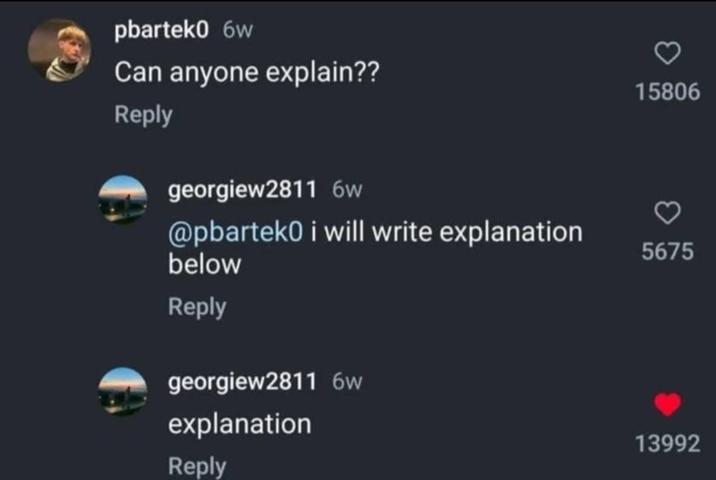Click the 6w timestamp next to pbartek0
Viewport: 716px width, 480px height.
[x=238, y=31]
